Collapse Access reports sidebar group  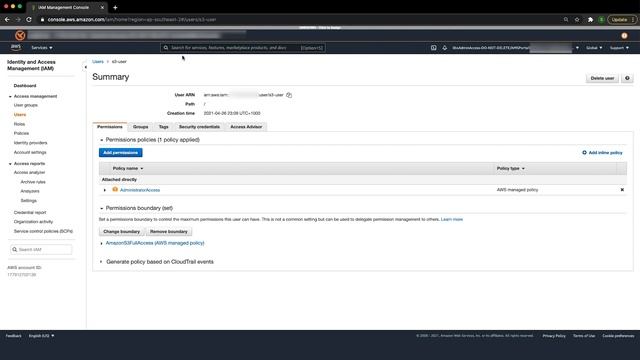point(10,164)
